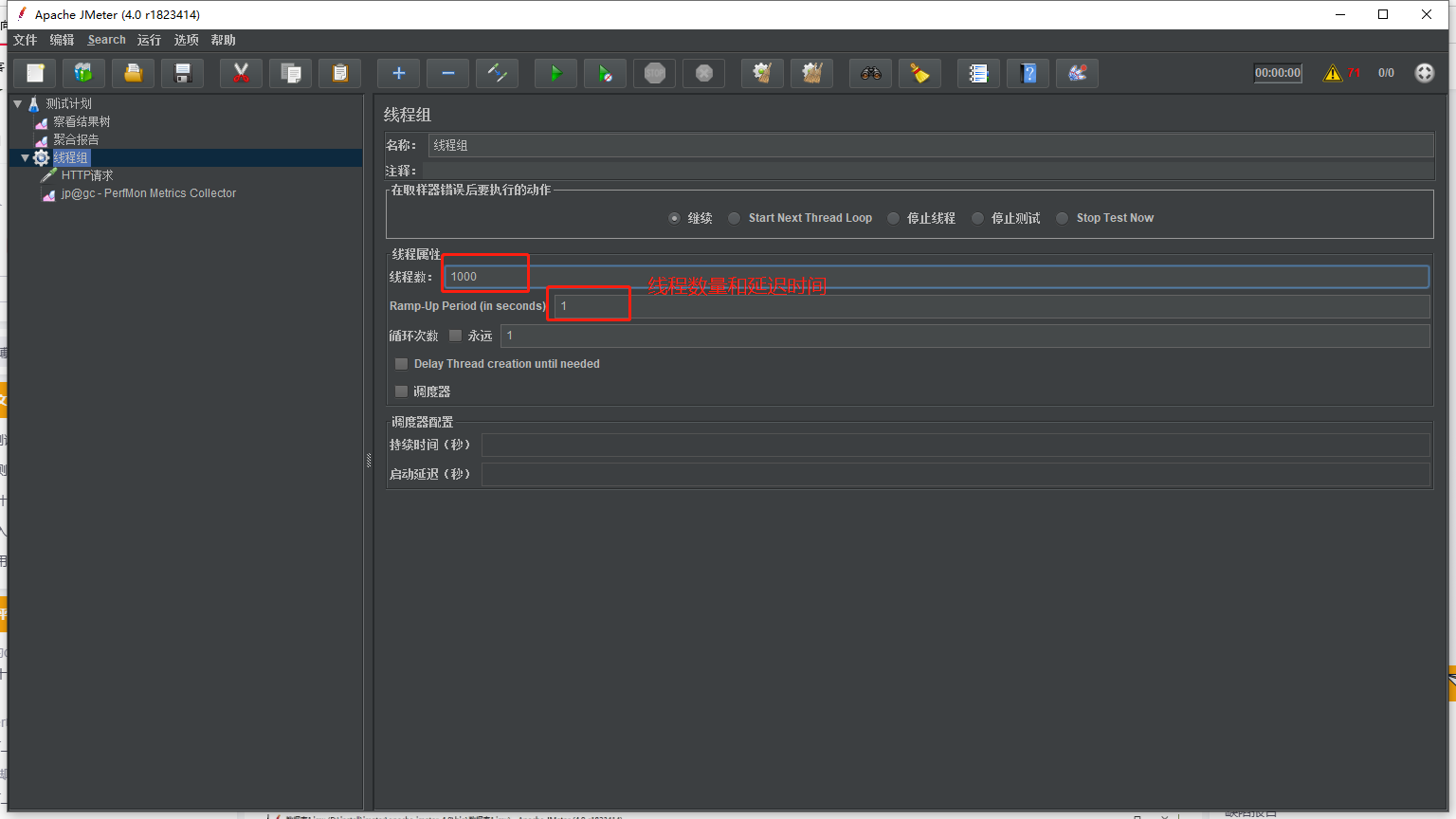Image resolution: width=1456 pixels, height=819 pixels.
Task: Click the Help question mark icon
Action: click(x=1028, y=73)
